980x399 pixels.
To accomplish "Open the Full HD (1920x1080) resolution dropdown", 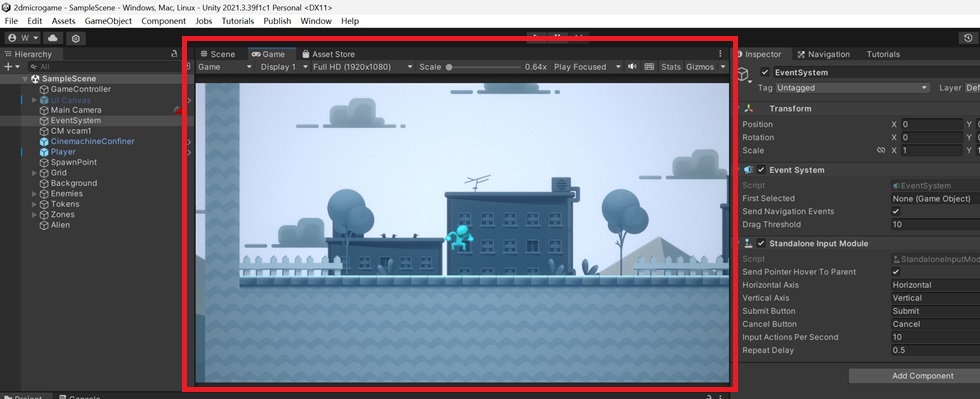I will click(x=362, y=67).
